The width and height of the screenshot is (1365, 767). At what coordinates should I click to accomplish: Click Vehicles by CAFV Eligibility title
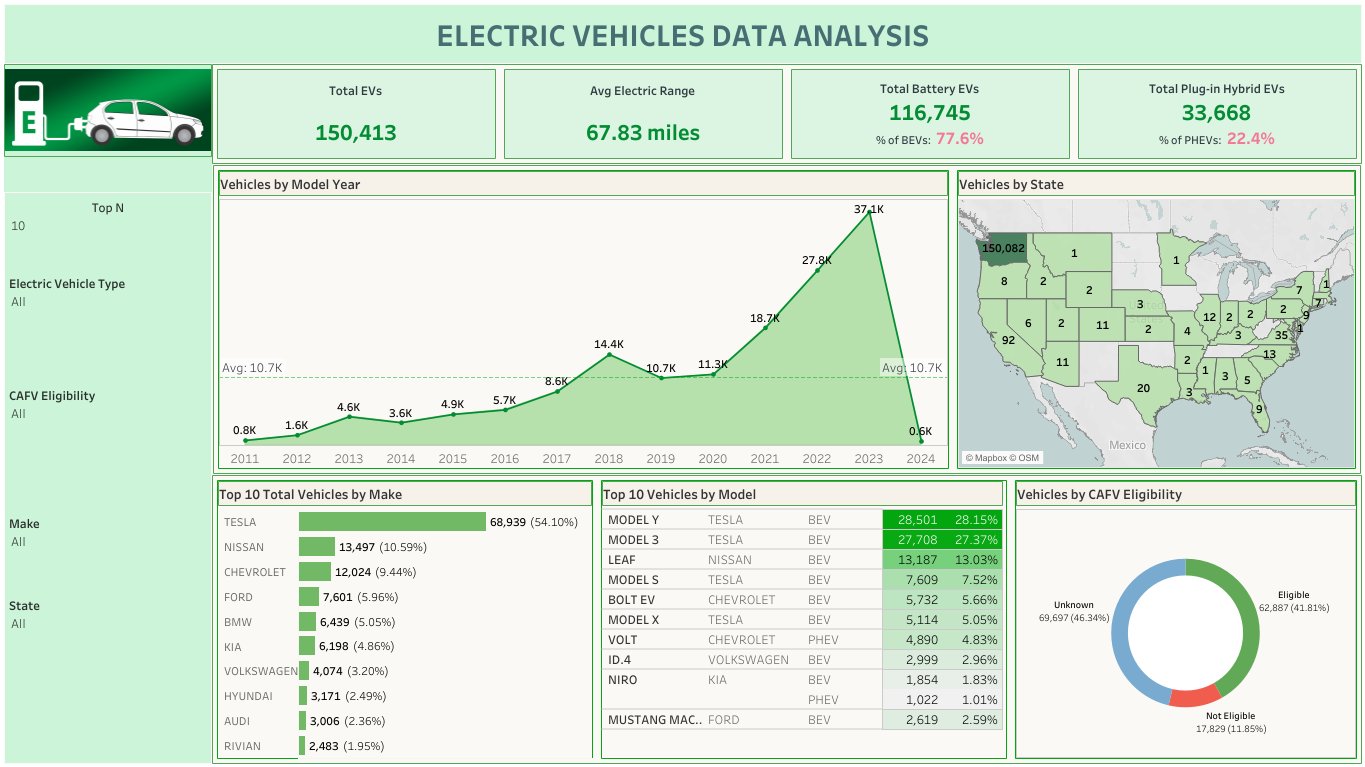pyautogui.click(x=1099, y=494)
